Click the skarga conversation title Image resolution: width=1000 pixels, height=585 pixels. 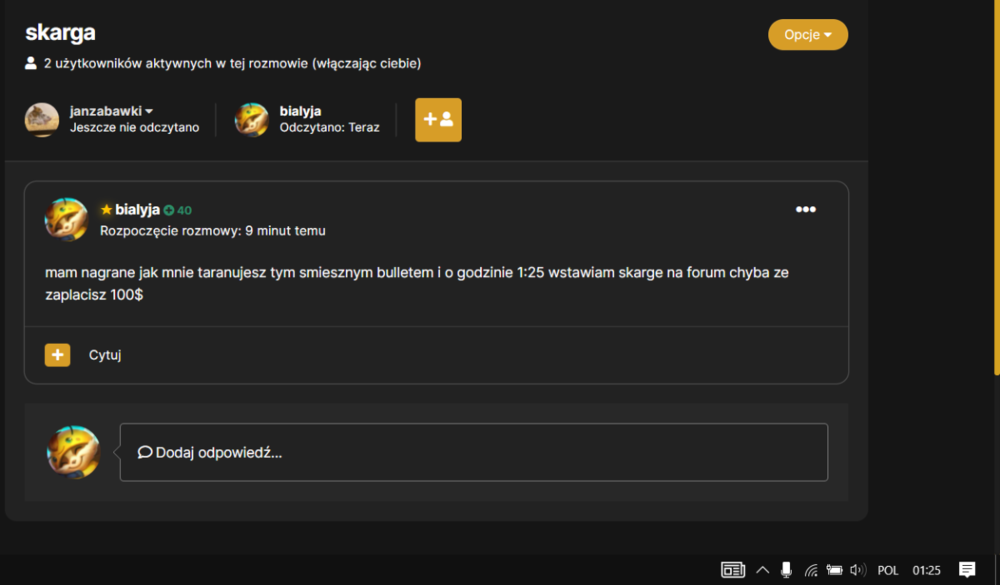[60, 33]
